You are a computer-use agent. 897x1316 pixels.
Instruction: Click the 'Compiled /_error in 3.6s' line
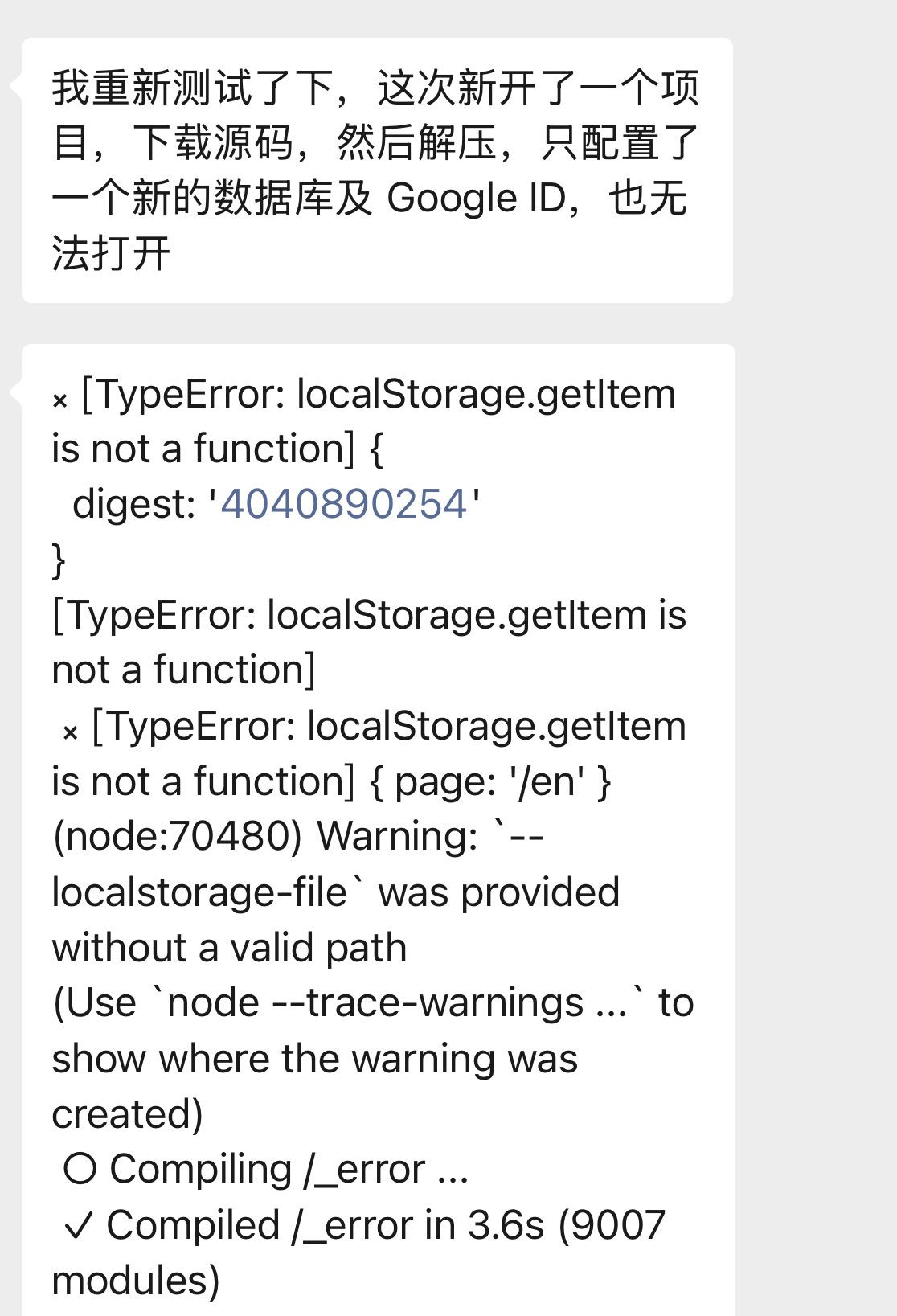pyautogui.click(x=326, y=1225)
